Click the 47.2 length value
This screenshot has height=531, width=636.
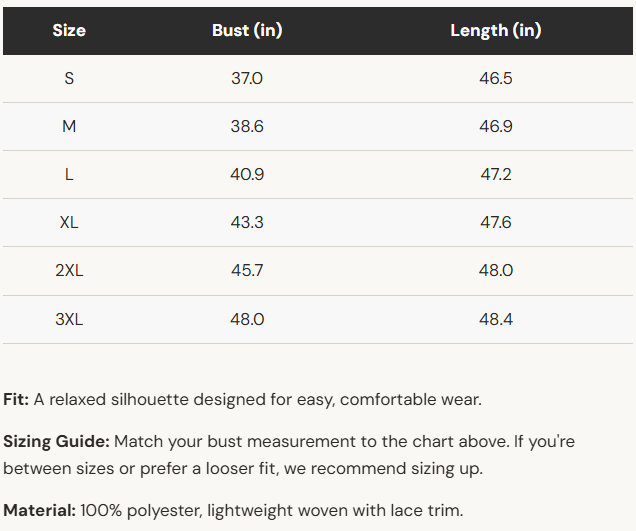(496, 174)
